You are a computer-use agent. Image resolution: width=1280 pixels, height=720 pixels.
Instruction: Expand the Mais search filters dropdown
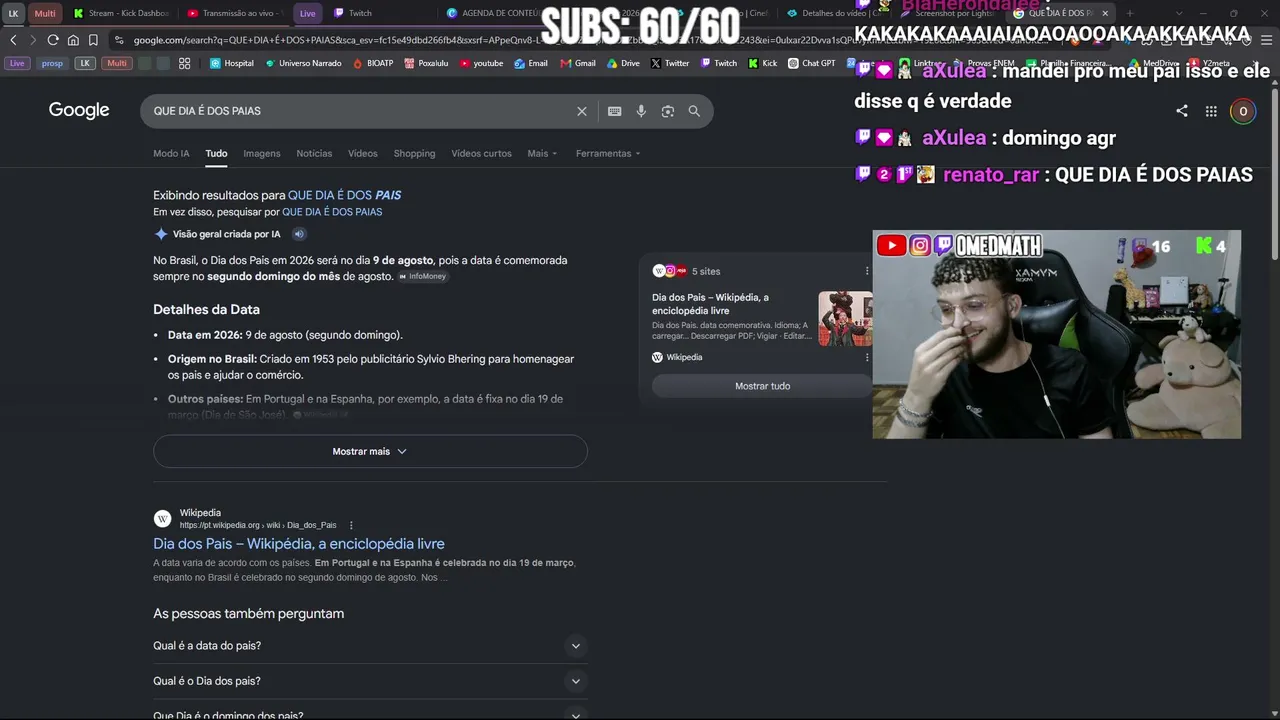click(x=542, y=153)
